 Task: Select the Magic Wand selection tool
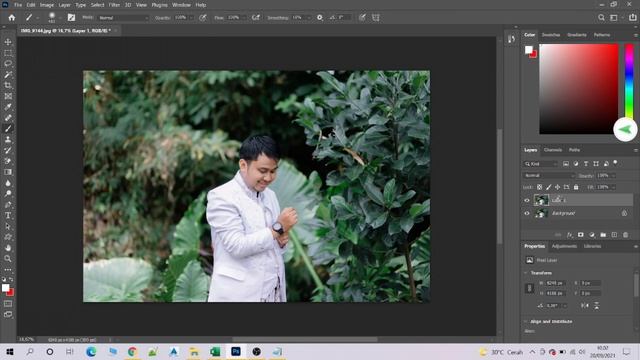pos(8,75)
